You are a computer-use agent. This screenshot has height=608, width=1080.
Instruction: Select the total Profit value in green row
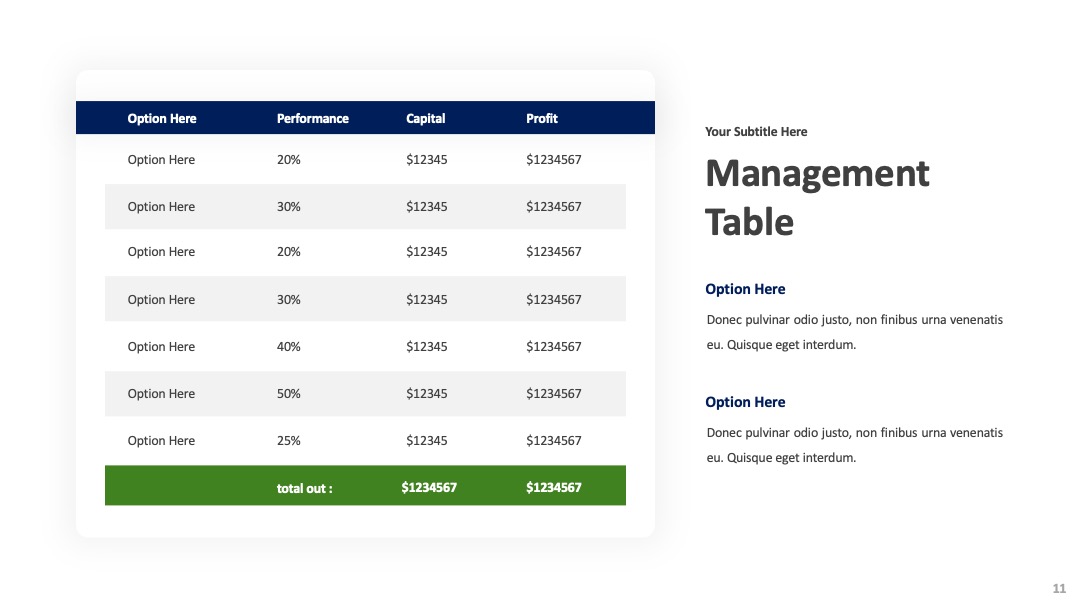click(x=554, y=488)
